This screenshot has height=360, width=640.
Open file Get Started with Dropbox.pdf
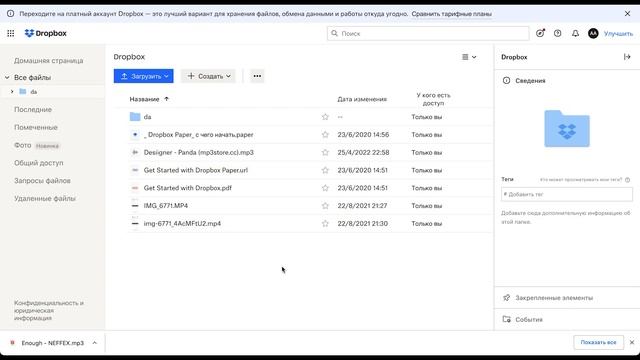pos(188,188)
